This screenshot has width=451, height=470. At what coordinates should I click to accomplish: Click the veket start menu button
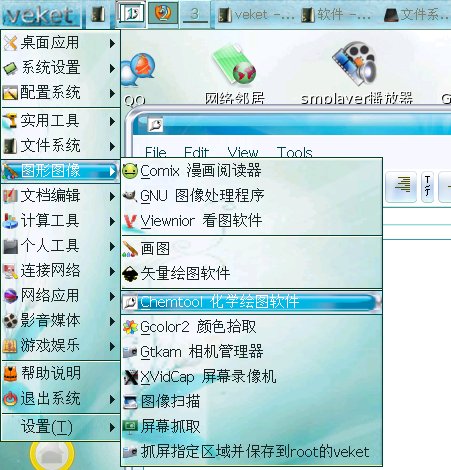point(40,14)
